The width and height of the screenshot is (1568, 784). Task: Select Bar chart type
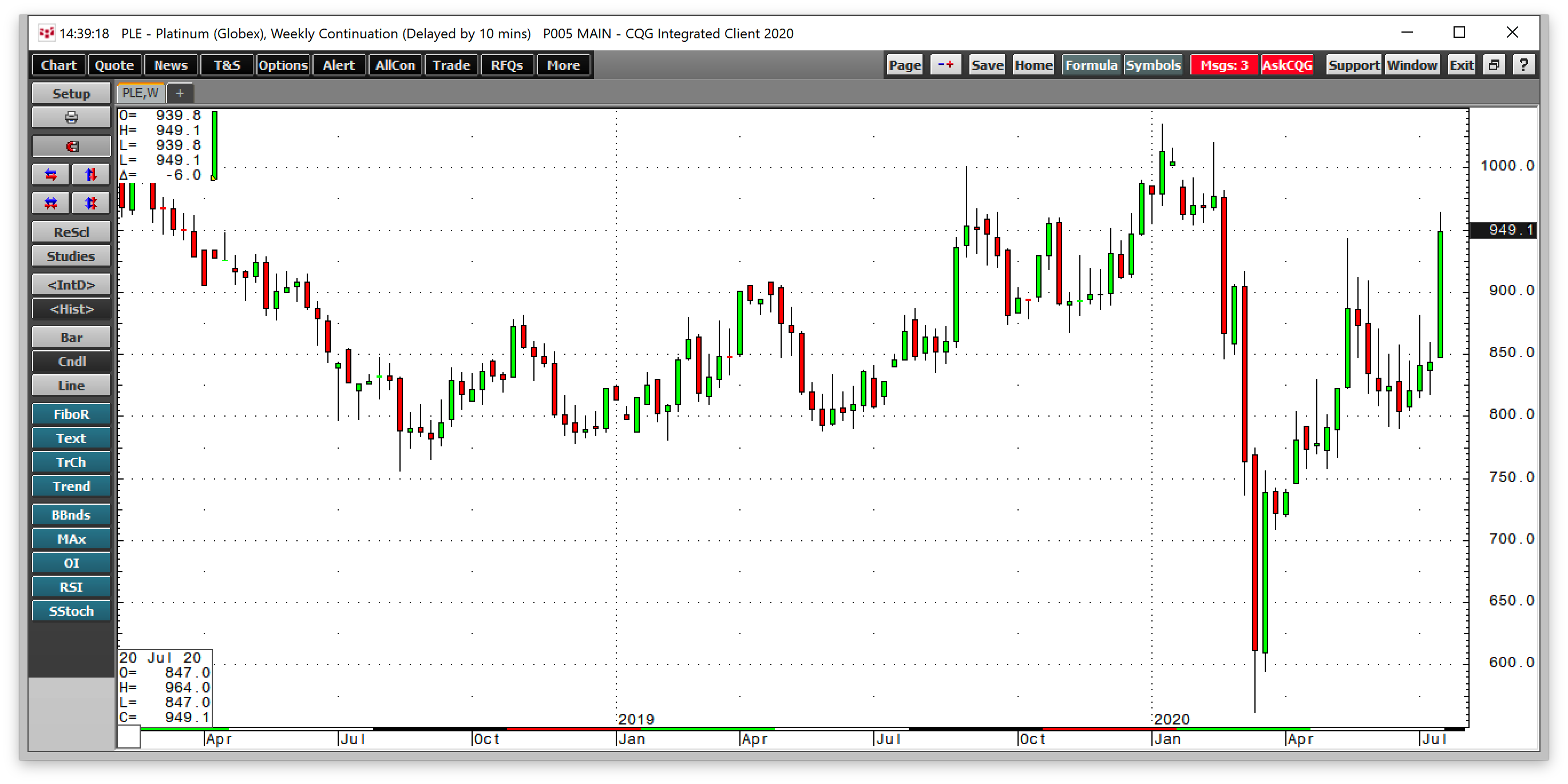(71, 338)
